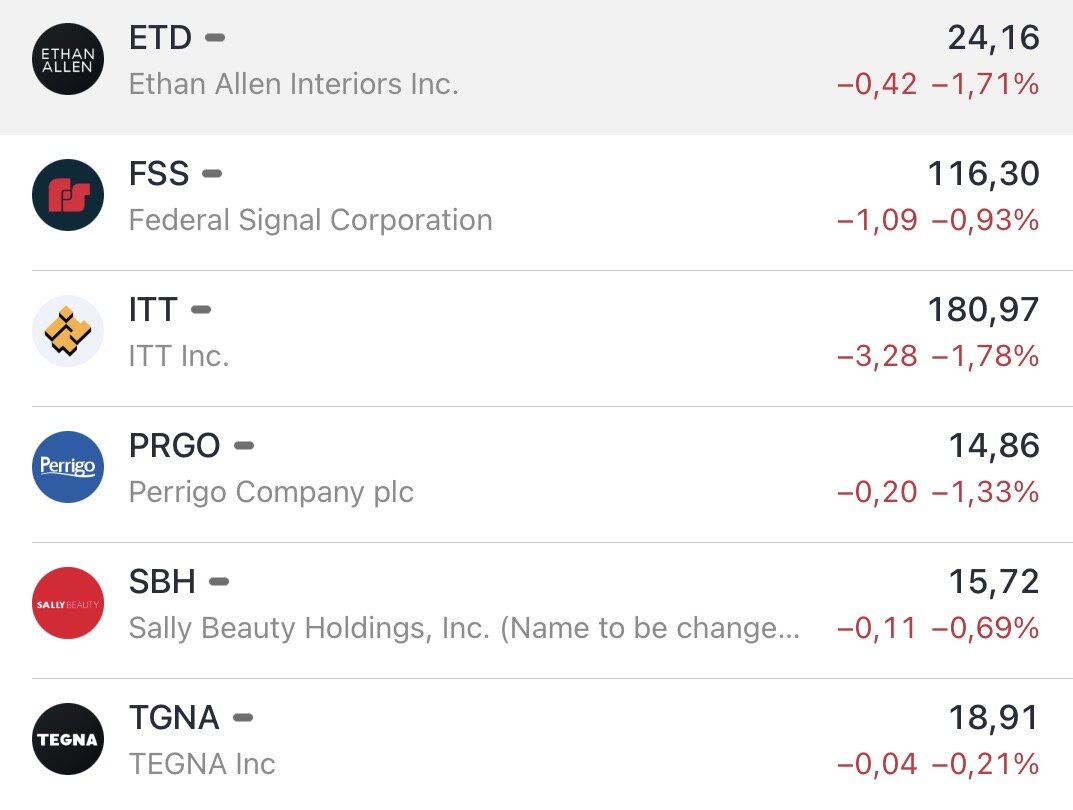Select the TEGNA Inc company name
This screenshot has height=810, width=1073.
(202, 764)
